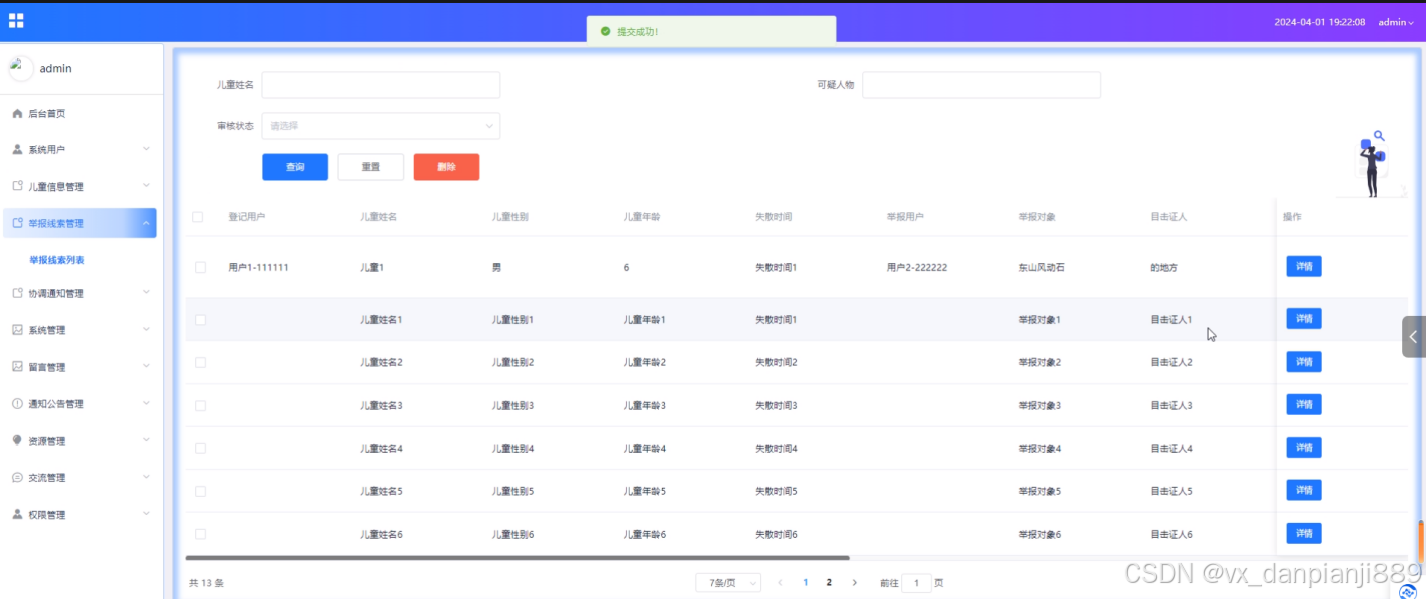Go to page 2 in pagination
Screen dimensions: 1426x599
pyautogui.click(x=829, y=582)
